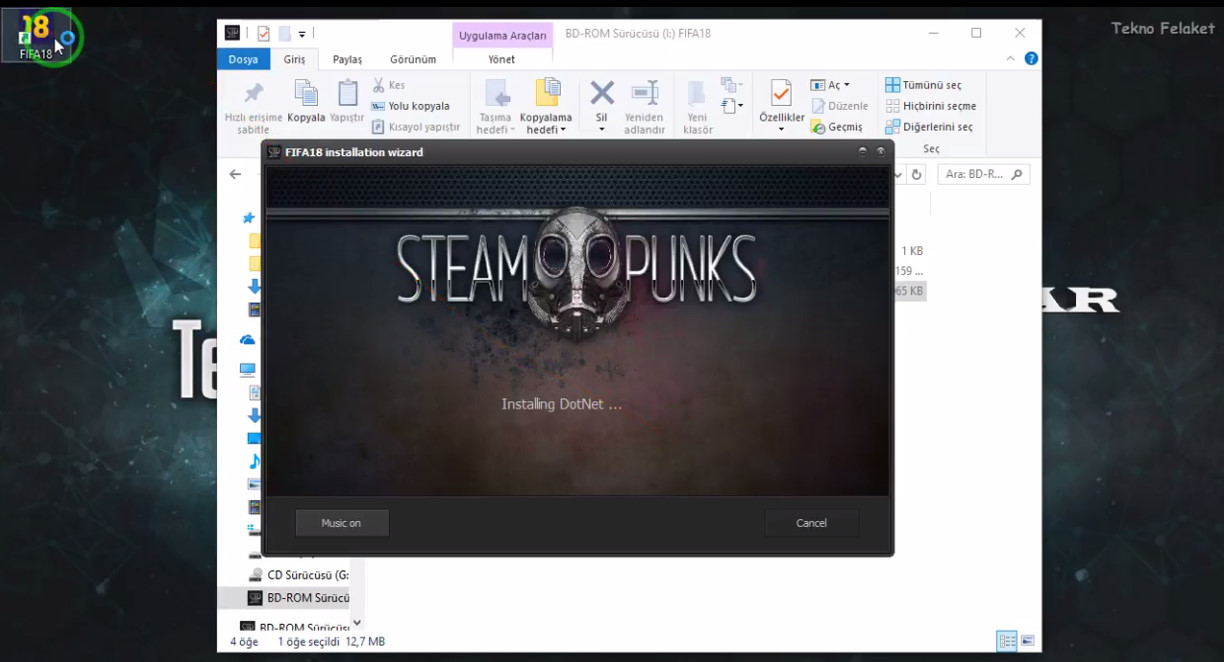The image size is (1224, 662).
Task: Click Kısayol yapıştır in ribbon
Action: 416,127
